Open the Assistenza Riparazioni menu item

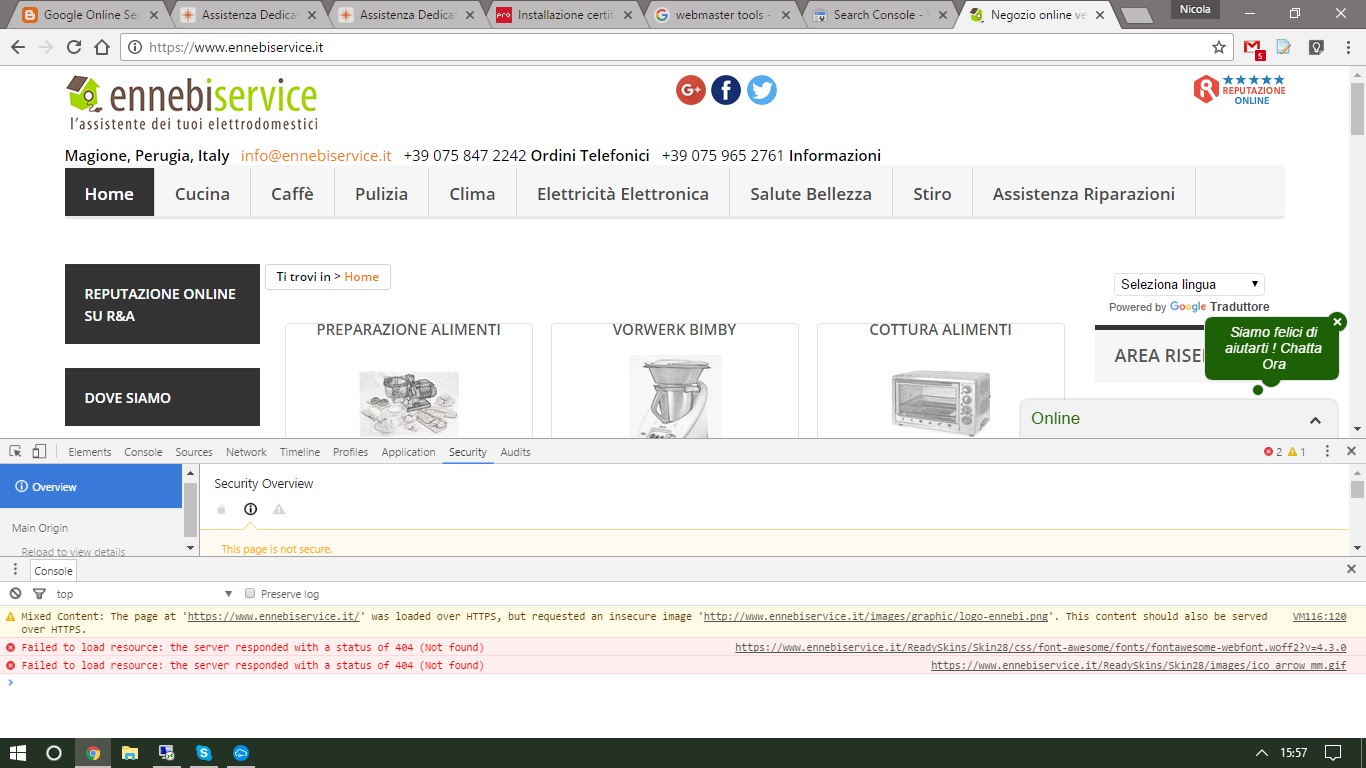pos(1084,193)
